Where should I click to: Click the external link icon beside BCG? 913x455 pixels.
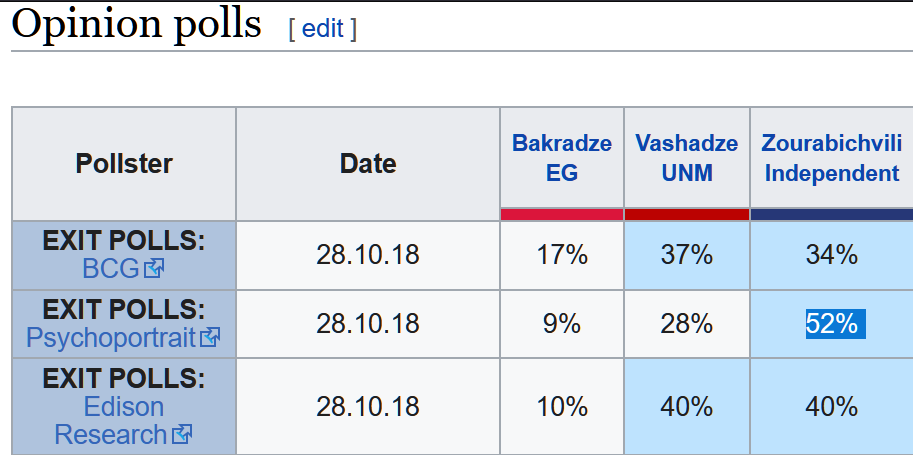coord(154,269)
